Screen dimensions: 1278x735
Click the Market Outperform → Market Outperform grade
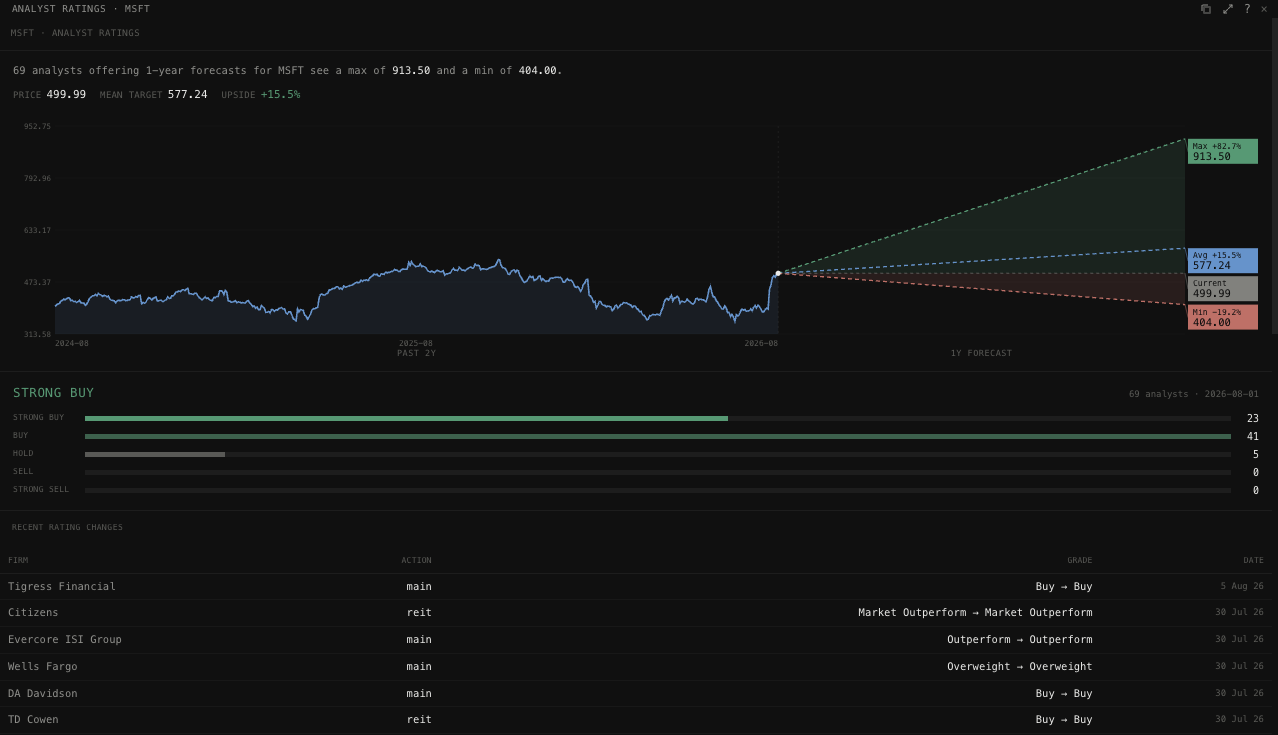click(x=975, y=612)
